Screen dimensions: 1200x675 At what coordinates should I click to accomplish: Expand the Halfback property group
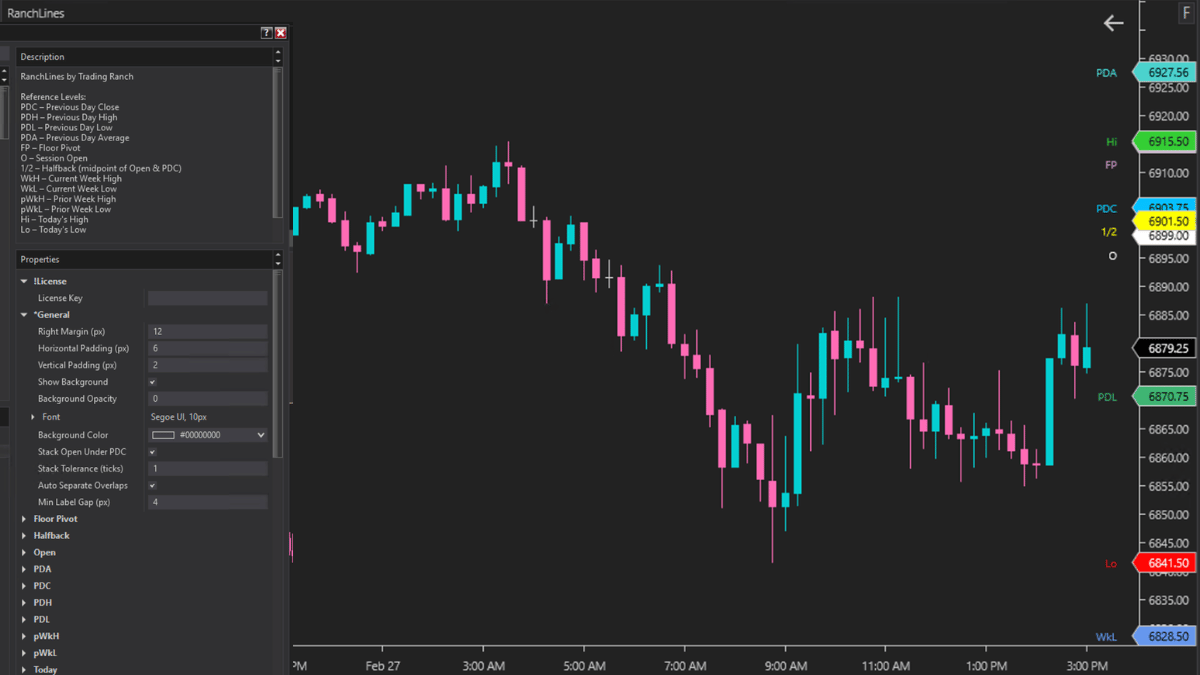pos(24,536)
